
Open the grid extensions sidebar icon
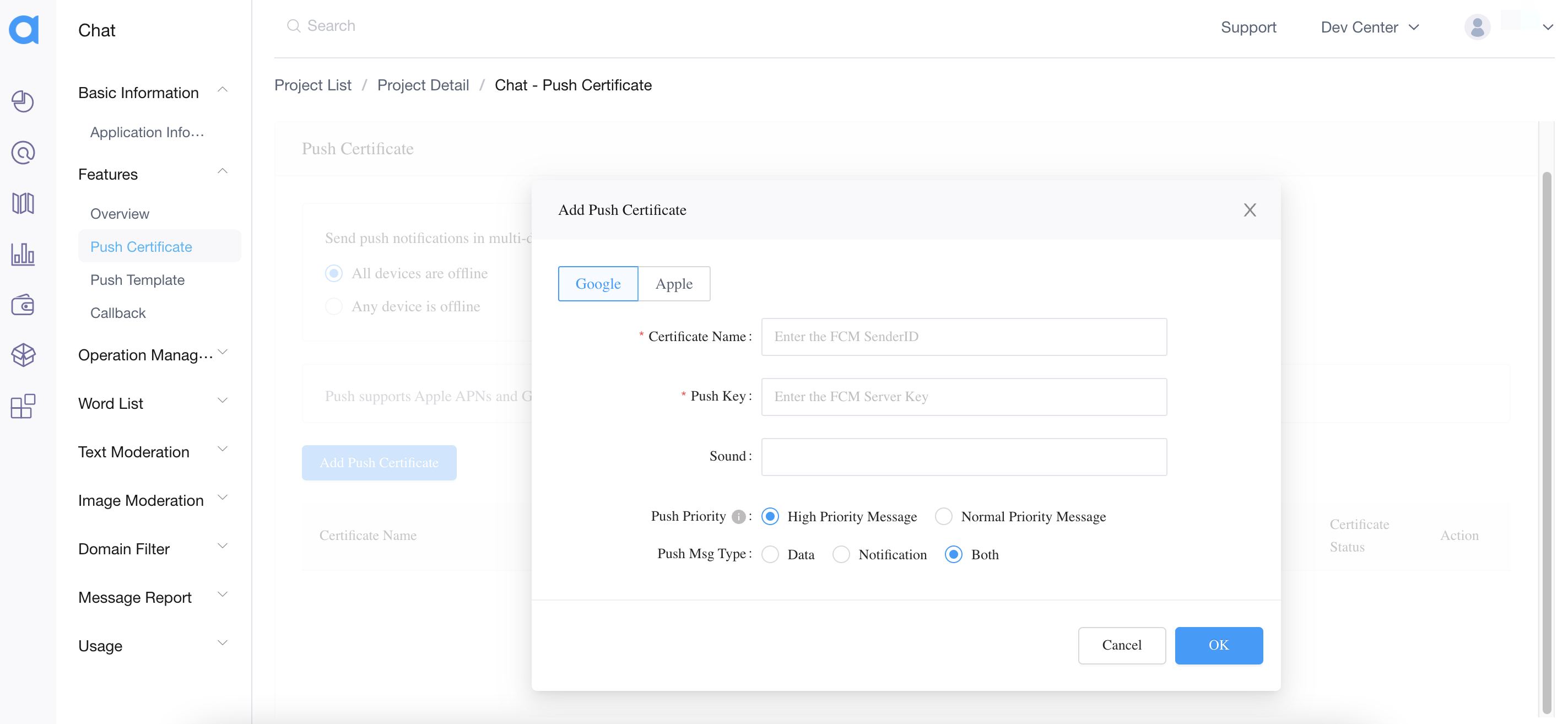pos(23,406)
